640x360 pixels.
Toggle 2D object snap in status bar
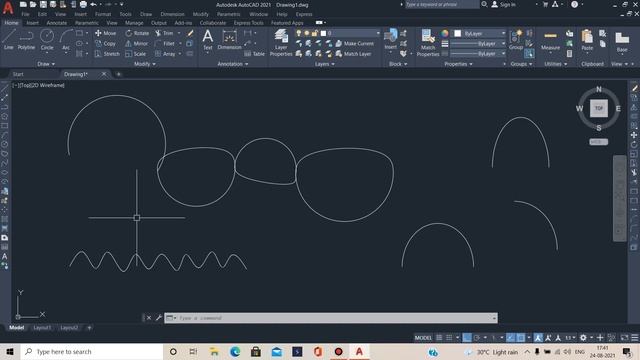521,338
